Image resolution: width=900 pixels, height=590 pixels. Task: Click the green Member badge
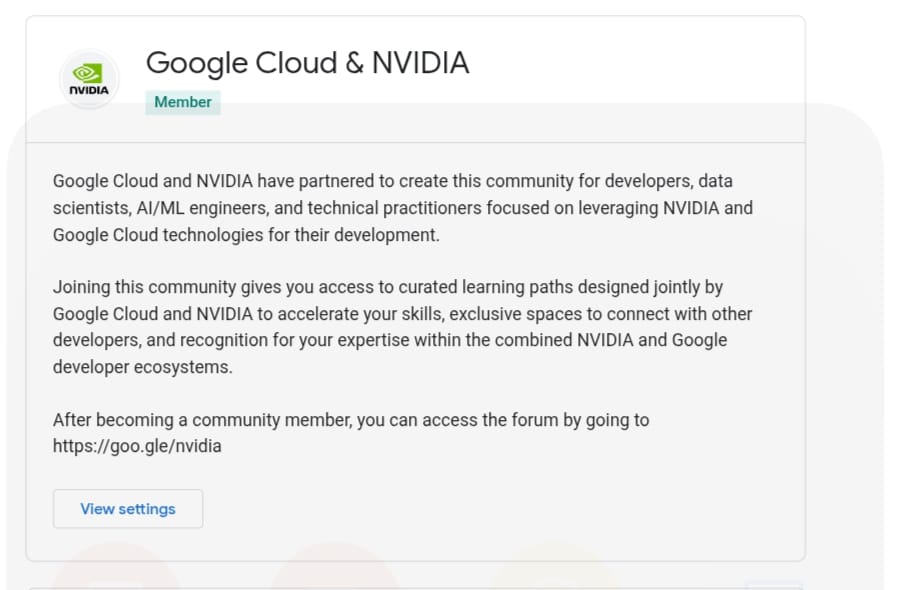point(182,102)
